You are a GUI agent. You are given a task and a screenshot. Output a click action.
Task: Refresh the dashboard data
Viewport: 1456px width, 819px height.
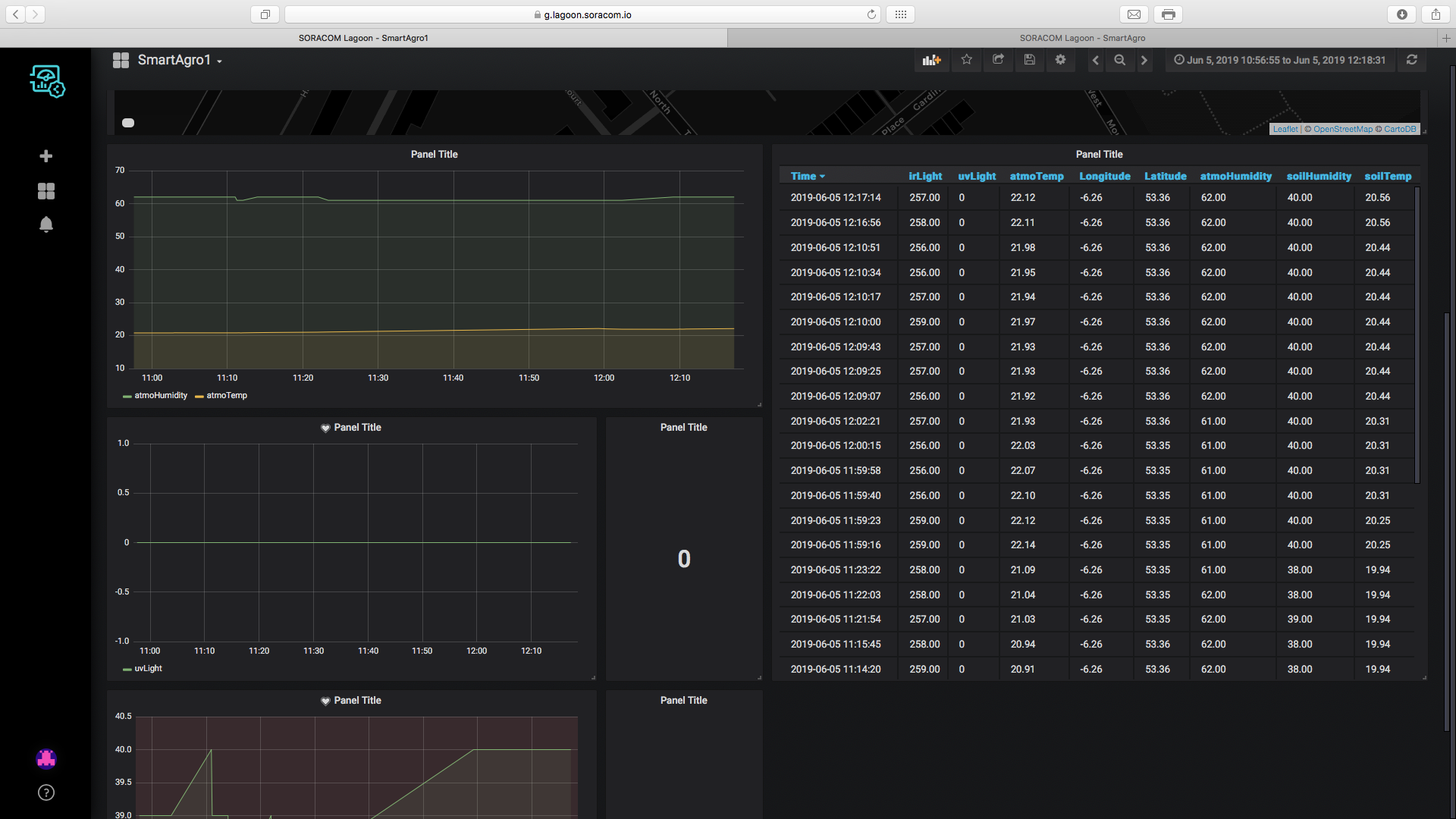tap(1411, 60)
